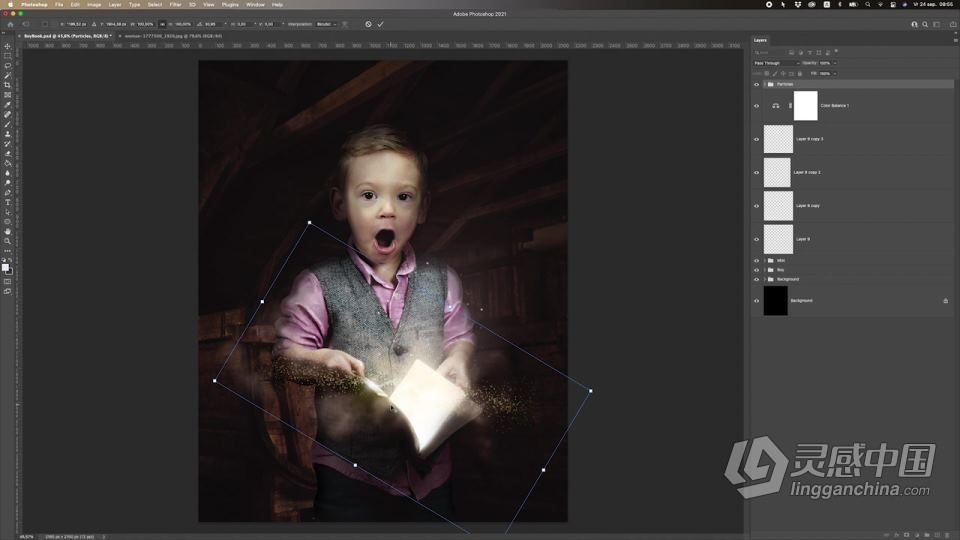Click the foreground color swatch
Viewport: 960px width, 540px height.
coord(6,268)
